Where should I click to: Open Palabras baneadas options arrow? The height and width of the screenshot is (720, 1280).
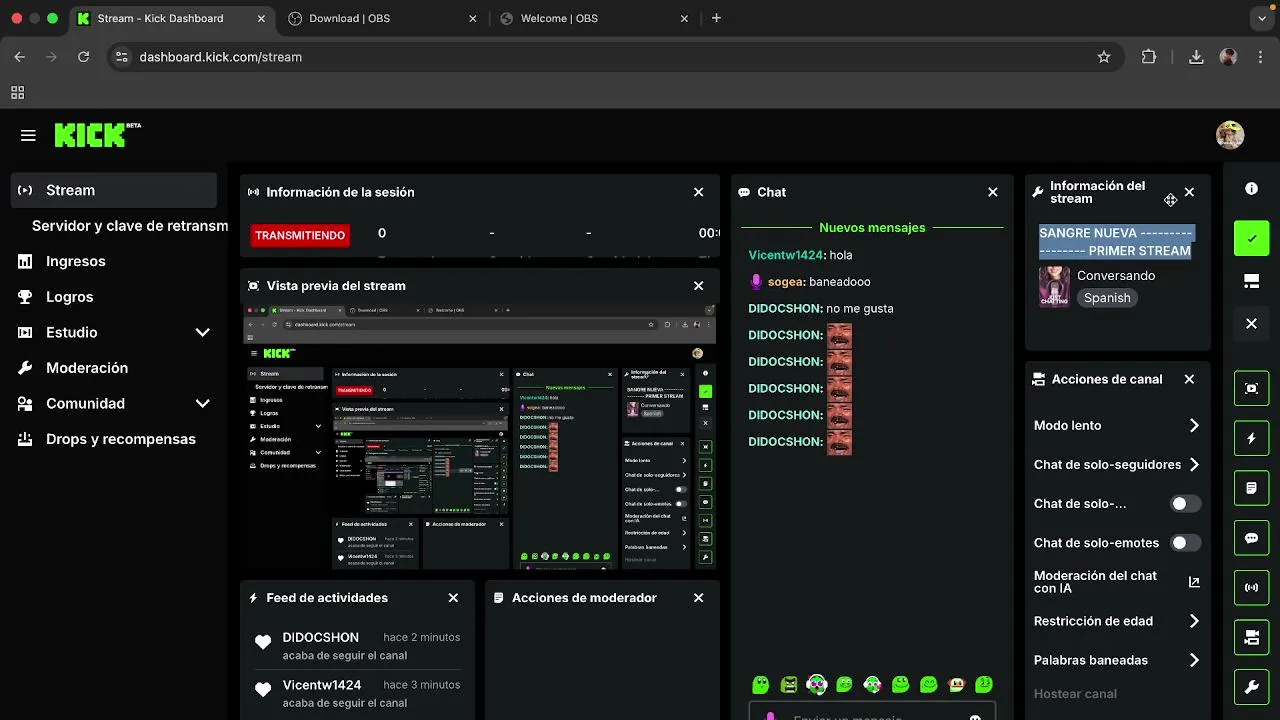(1194, 660)
